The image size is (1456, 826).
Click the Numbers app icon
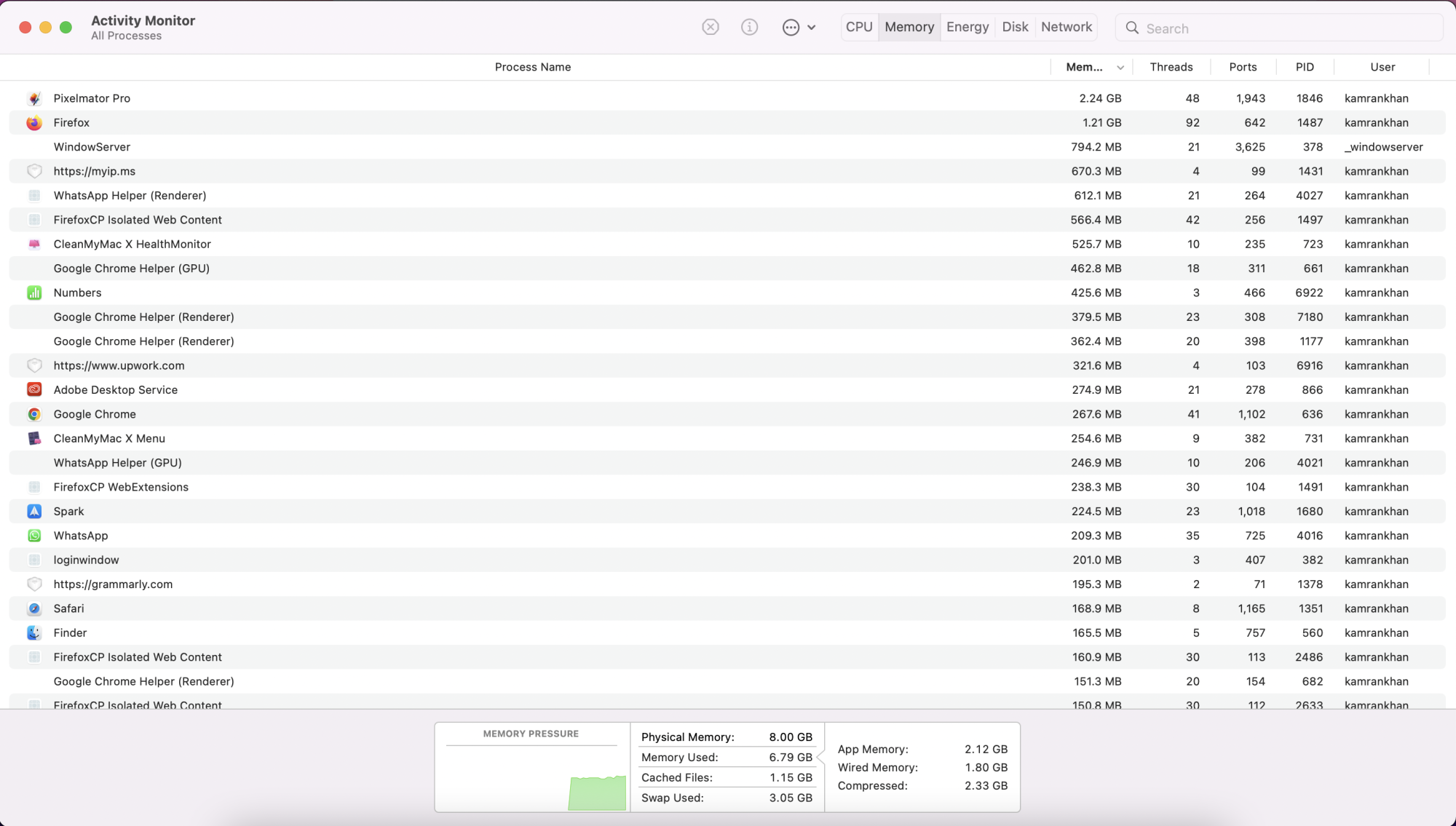34,293
